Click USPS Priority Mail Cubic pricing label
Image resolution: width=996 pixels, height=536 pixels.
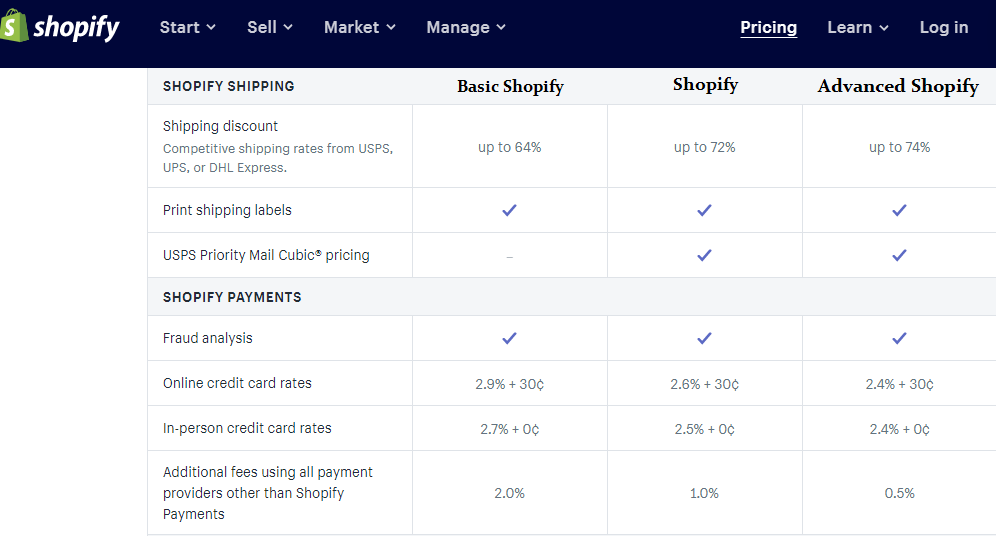click(x=266, y=255)
